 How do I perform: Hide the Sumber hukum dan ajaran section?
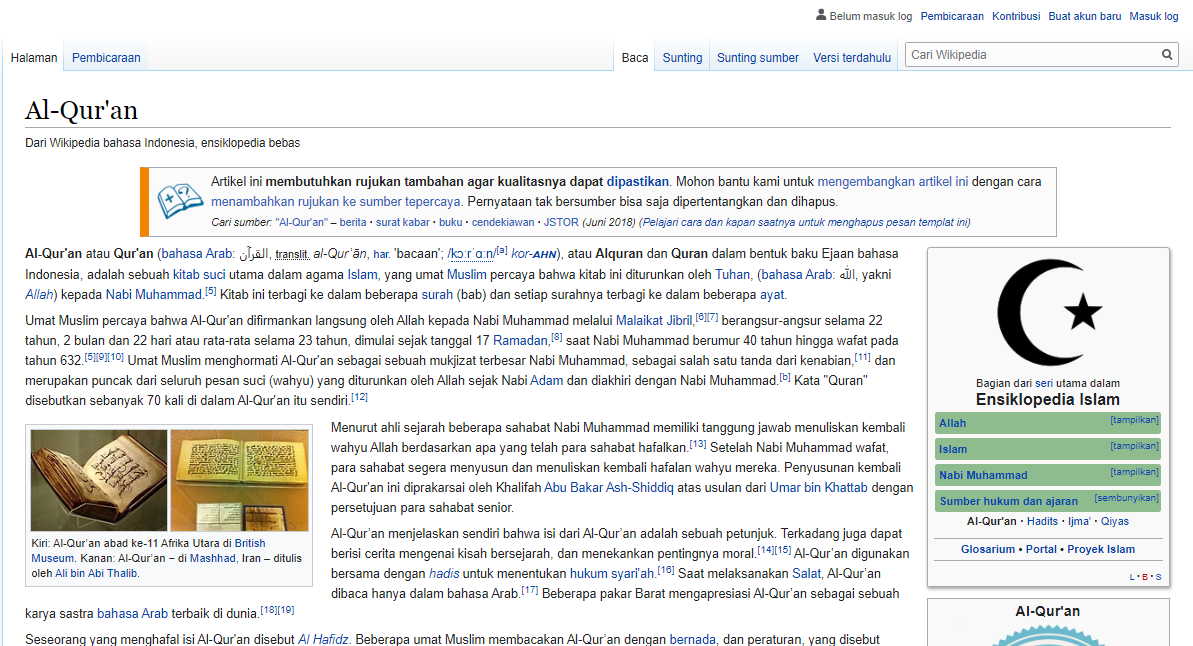(x=1126, y=498)
